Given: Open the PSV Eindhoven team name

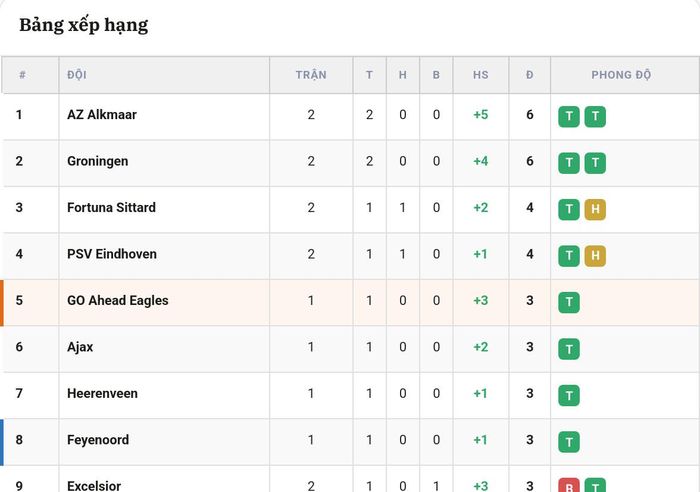Looking at the screenshot, I should 112,254.
